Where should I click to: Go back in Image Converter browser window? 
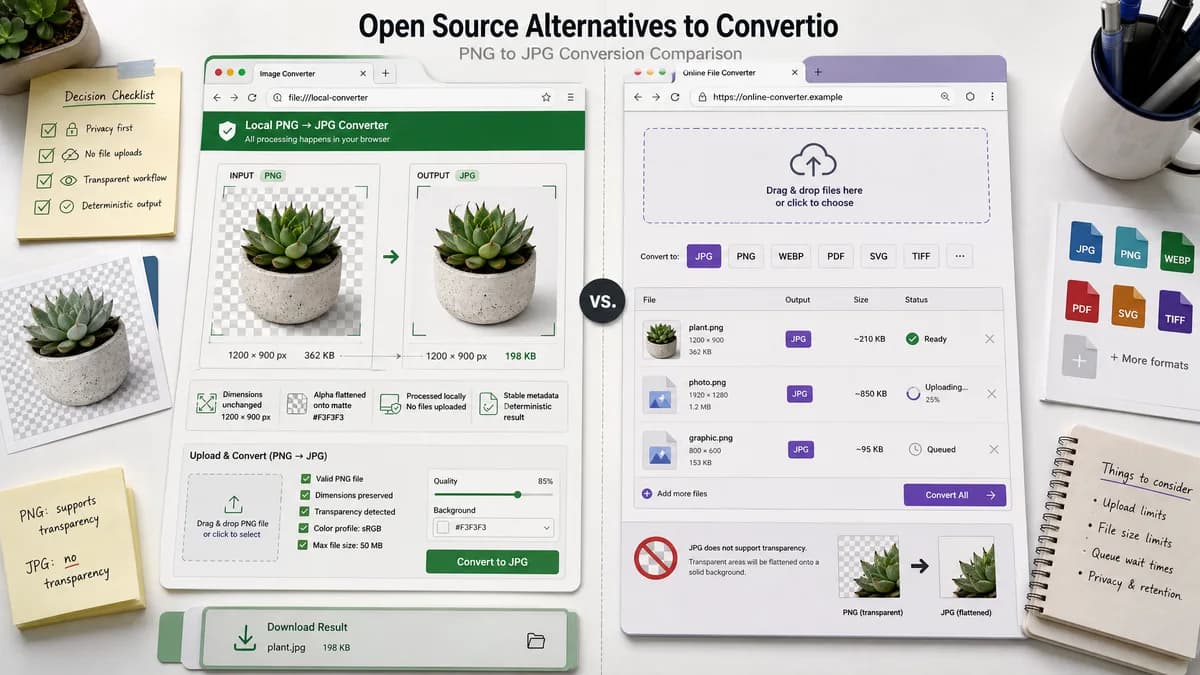click(x=217, y=98)
